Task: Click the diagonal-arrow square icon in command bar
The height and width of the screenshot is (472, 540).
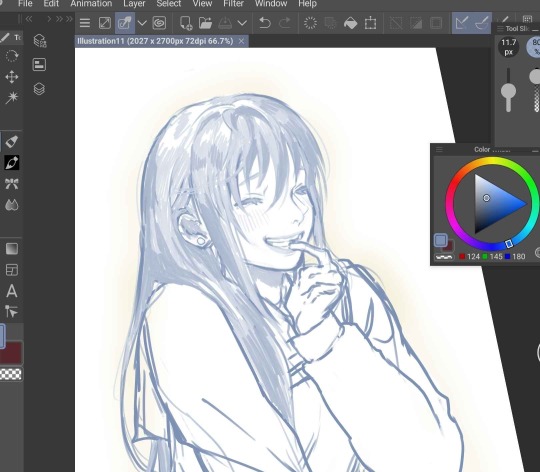Action: (105, 23)
